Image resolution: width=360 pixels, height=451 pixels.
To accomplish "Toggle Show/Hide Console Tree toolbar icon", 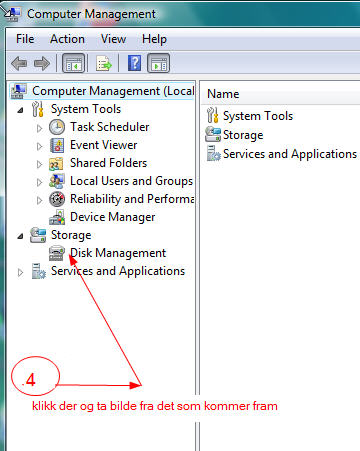I will (74, 63).
